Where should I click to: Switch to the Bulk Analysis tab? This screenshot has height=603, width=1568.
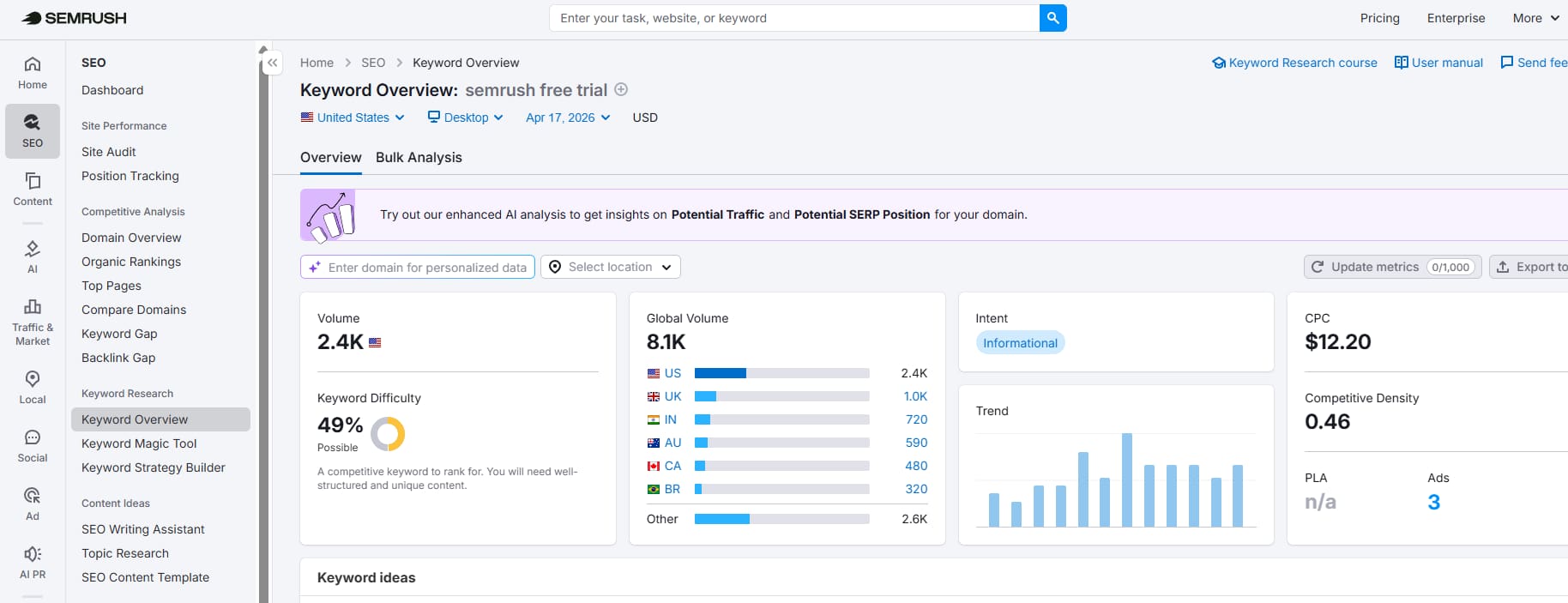coord(419,157)
